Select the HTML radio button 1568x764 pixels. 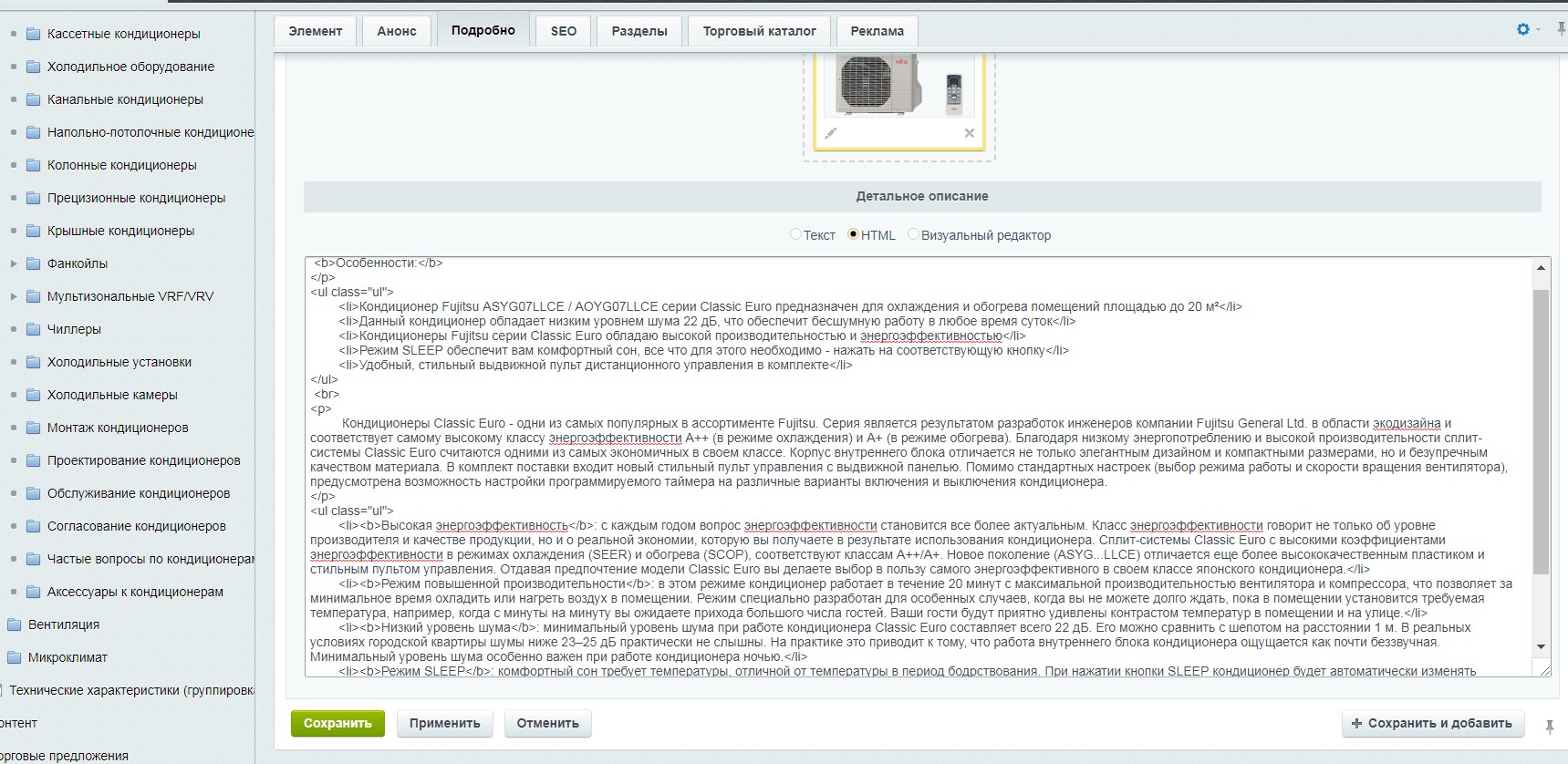[853, 234]
